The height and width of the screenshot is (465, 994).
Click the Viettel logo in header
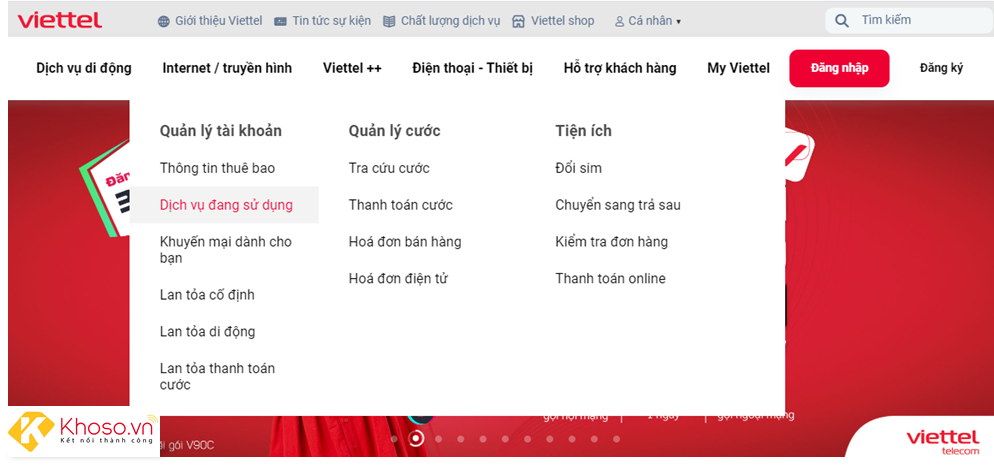[60, 20]
